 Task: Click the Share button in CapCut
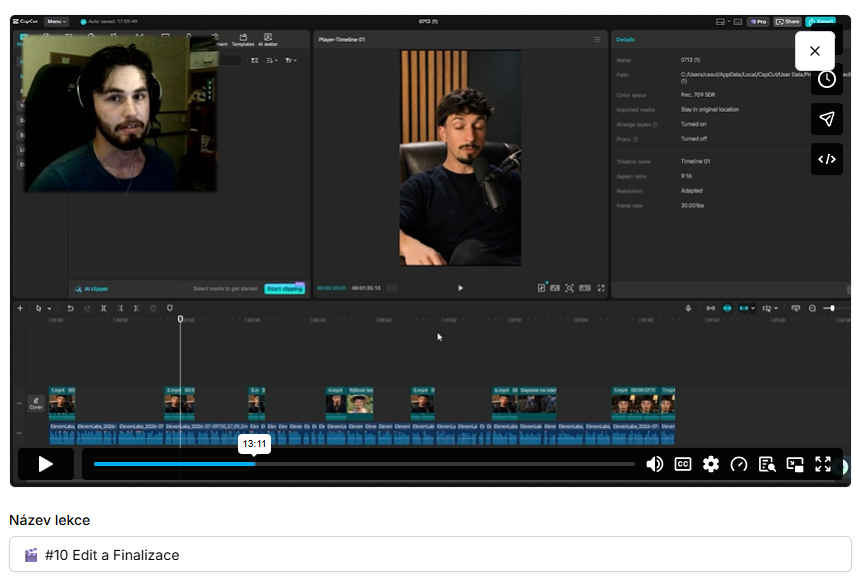(x=788, y=21)
